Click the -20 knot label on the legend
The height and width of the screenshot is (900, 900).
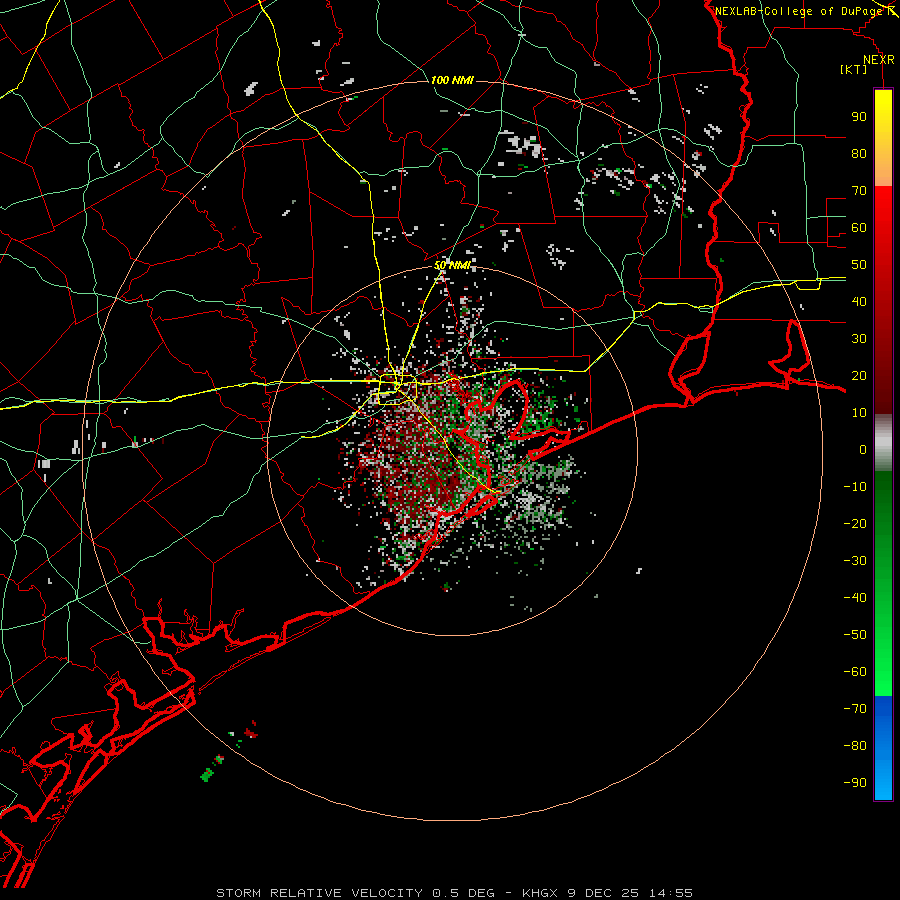pos(855,523)
